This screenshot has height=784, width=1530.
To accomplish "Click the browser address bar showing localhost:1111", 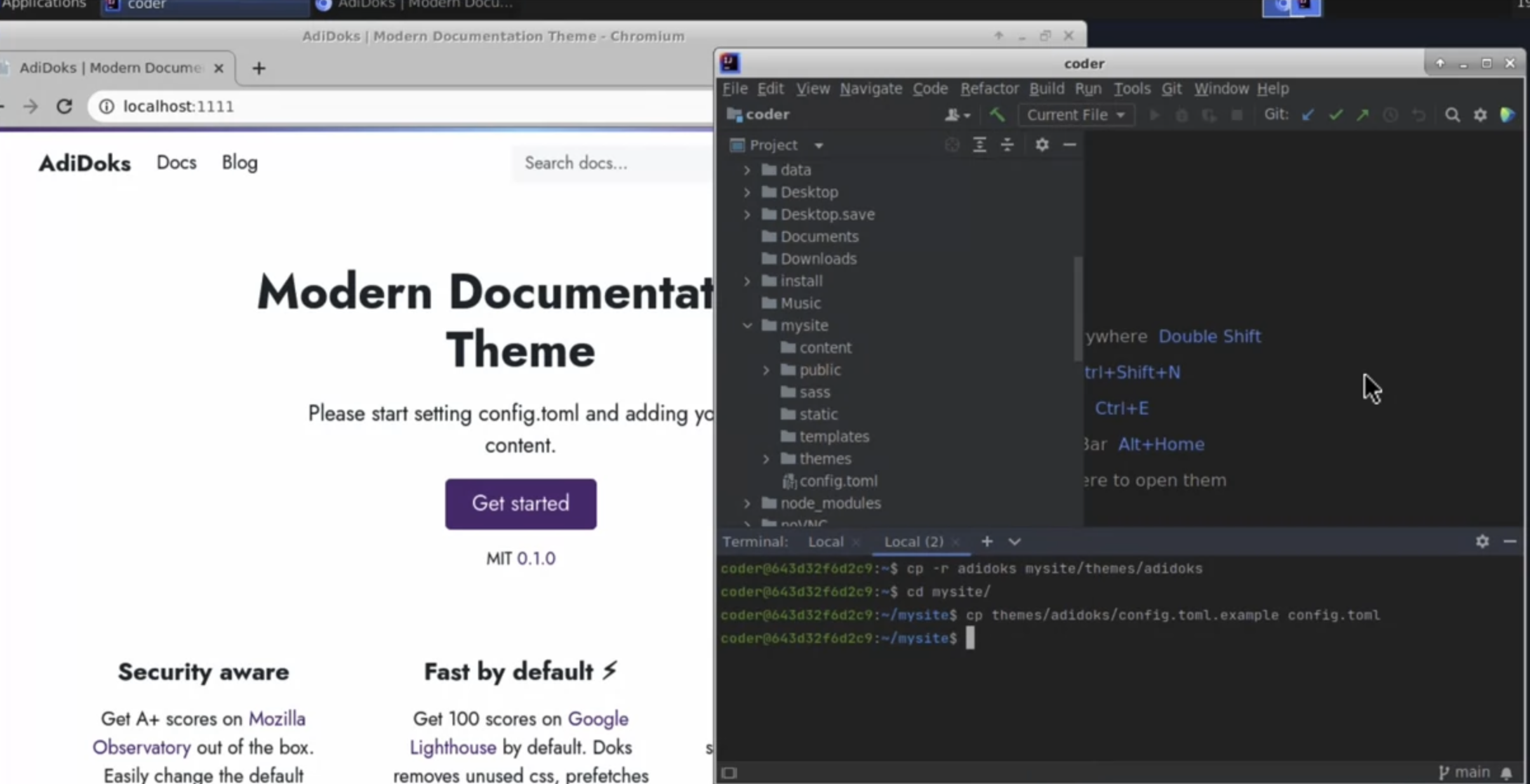I will (x=178, y=106).
